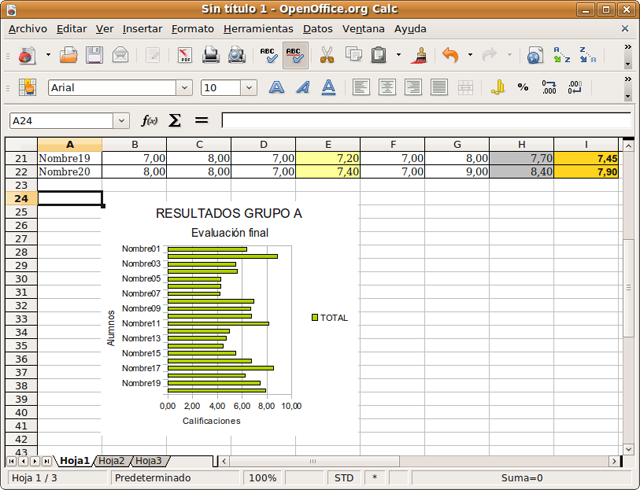
Task: Click the Export as PDF icon
Action: (185, 55)
